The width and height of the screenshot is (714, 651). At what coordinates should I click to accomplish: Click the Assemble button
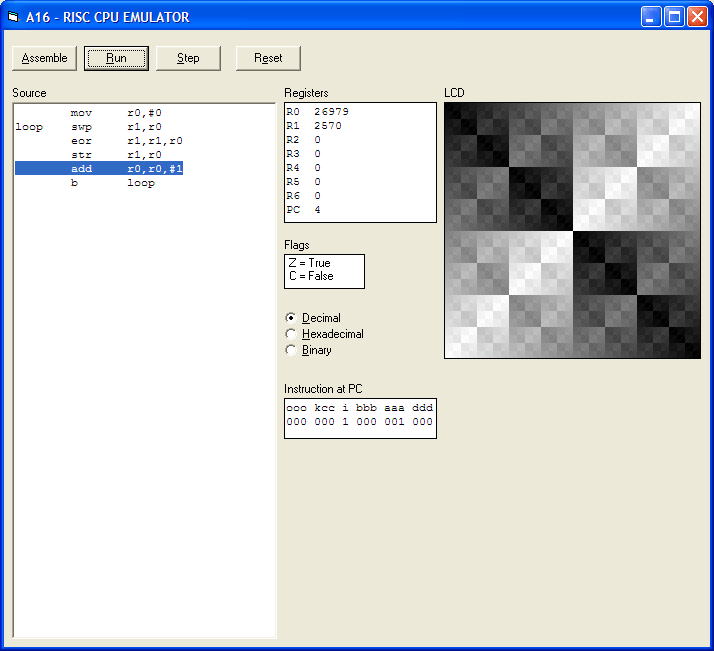pyautogui.click(x=44, y=58)
